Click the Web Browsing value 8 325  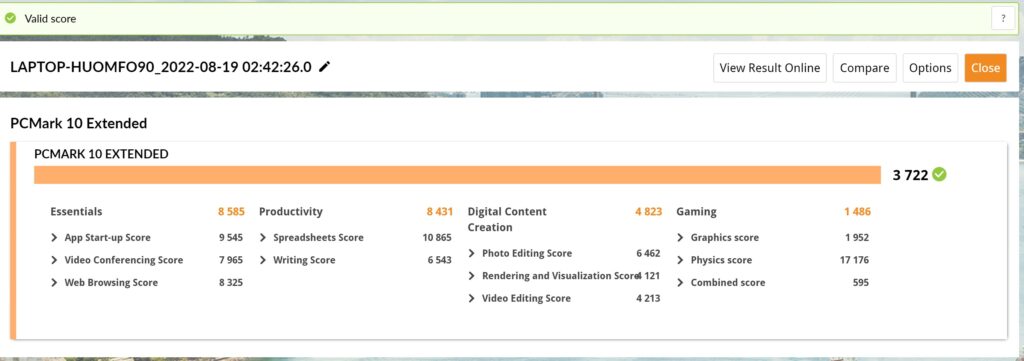click(231, 283)
